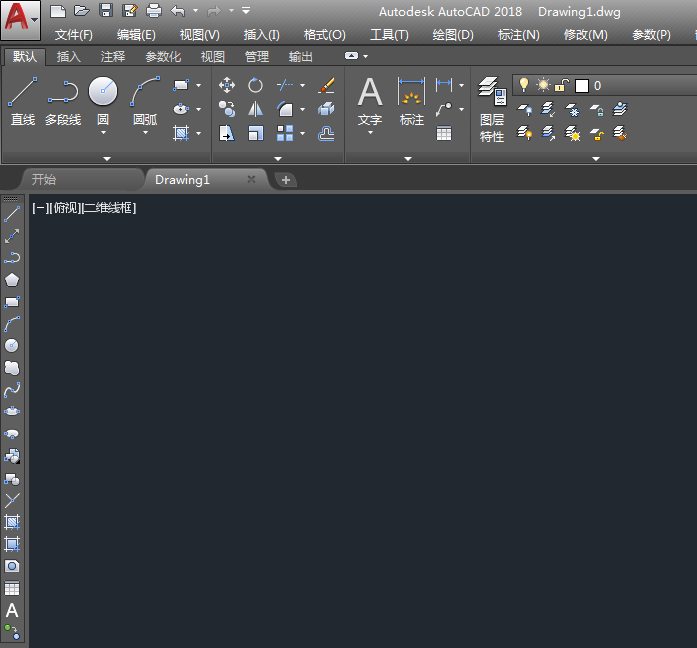Expand the Circle (圆) tool dropdown
697x648 pixels.
click(103, 133)
